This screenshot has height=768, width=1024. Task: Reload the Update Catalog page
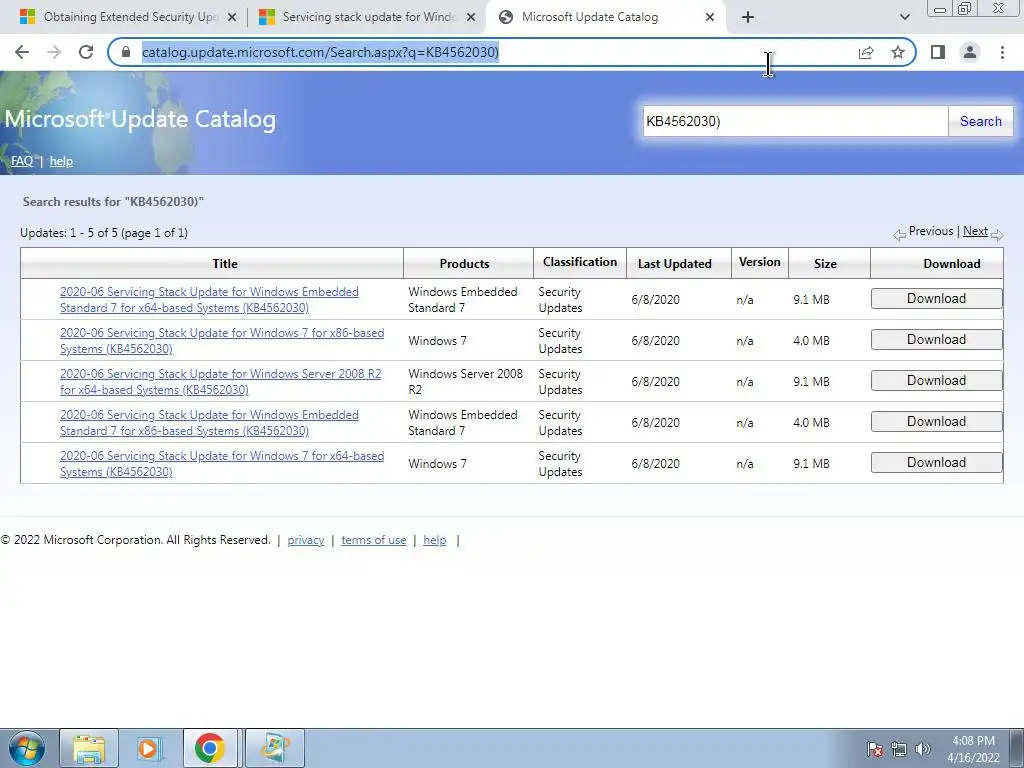86,52
